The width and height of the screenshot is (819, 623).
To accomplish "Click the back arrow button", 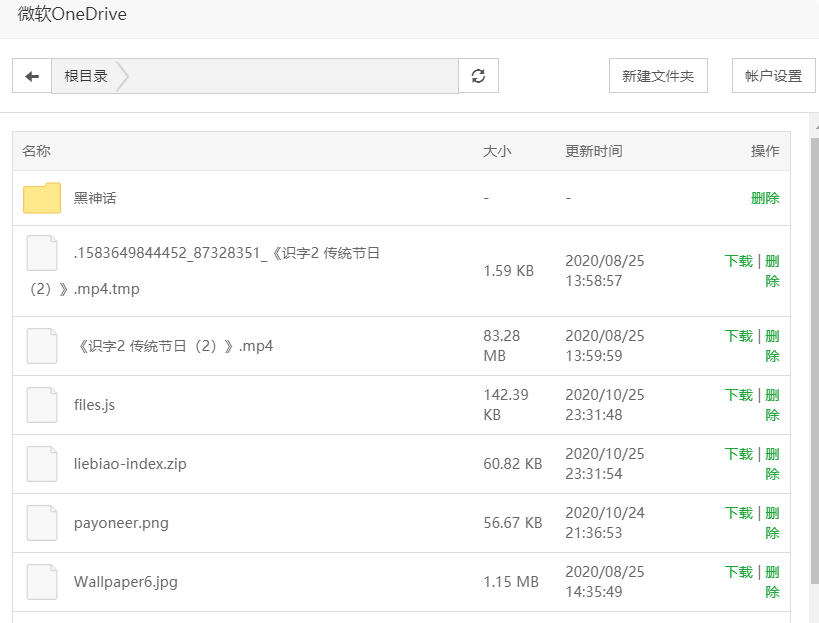I will (32, 76).
